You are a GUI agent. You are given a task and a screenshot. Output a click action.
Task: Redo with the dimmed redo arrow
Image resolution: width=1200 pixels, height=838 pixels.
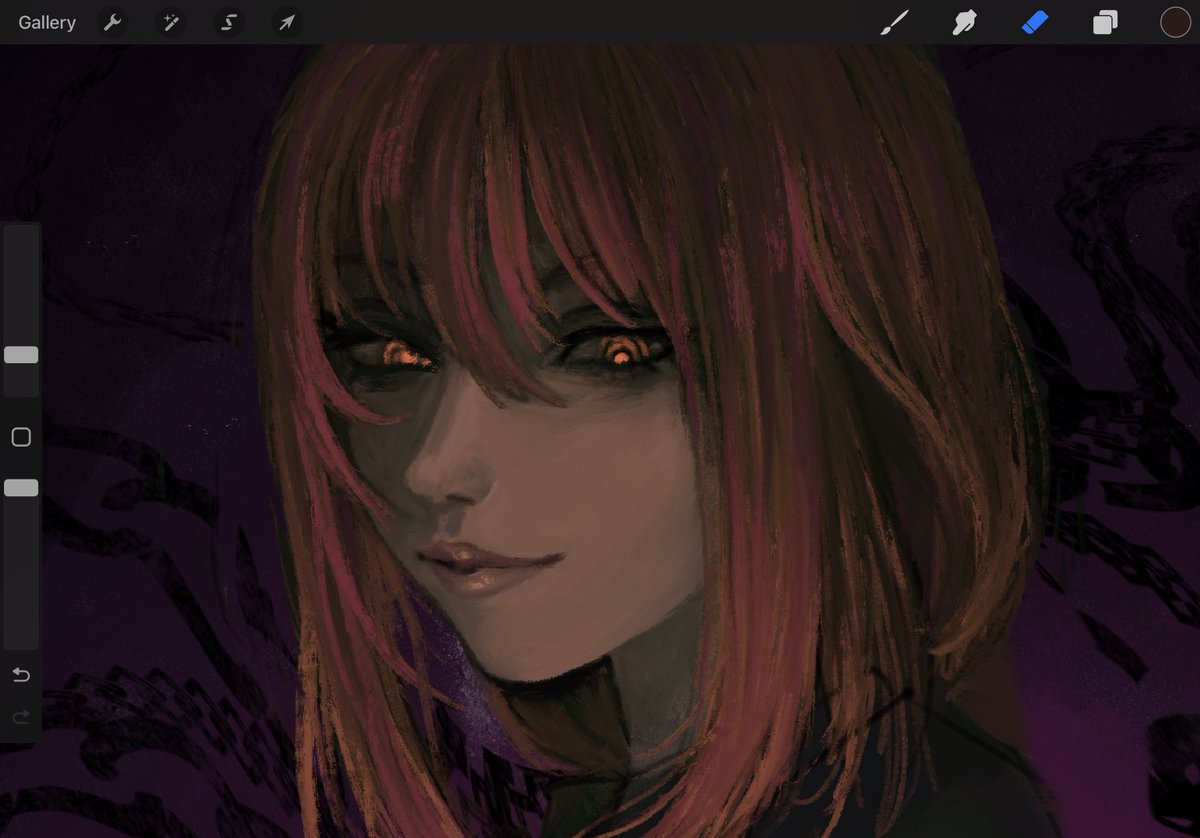(x=21, y=716)
